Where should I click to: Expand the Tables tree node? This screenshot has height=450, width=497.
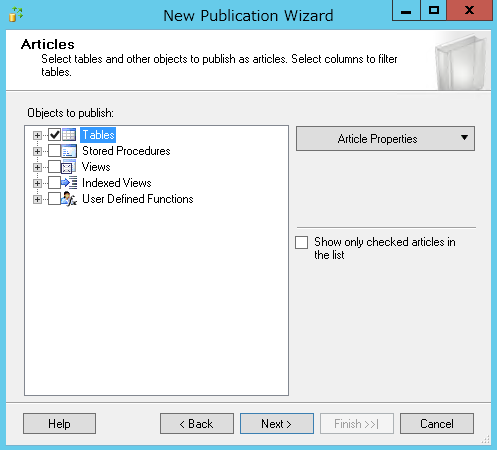pos(37,135)
